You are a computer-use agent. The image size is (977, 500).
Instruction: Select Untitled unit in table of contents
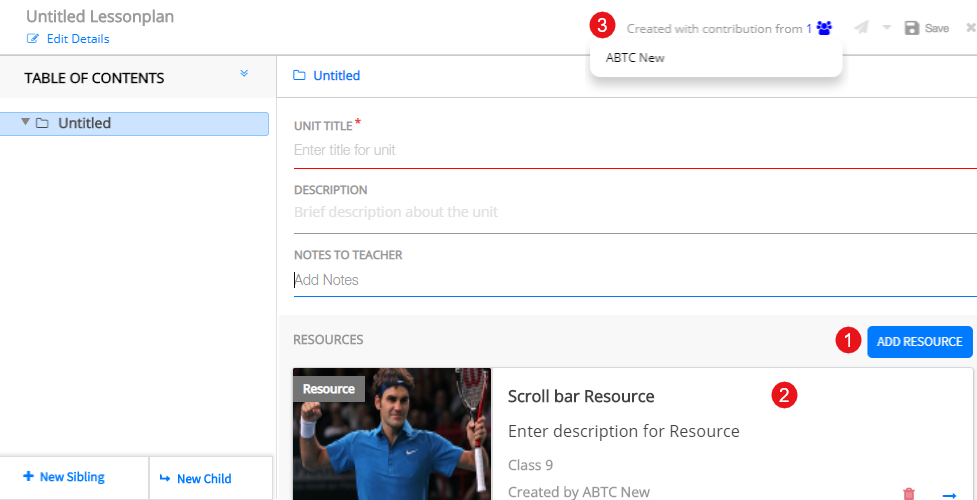(x=85, y=124)
